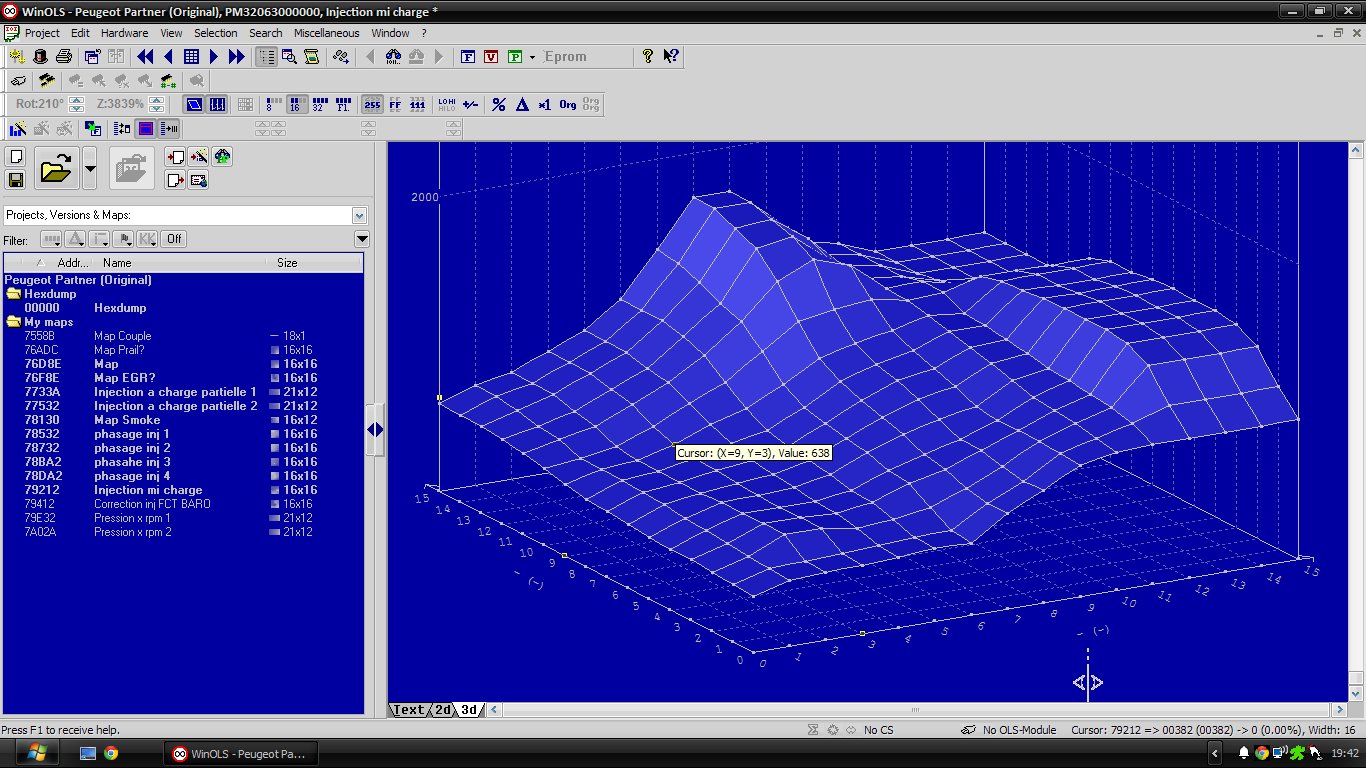Click the filter Off button

pos(174,239)
